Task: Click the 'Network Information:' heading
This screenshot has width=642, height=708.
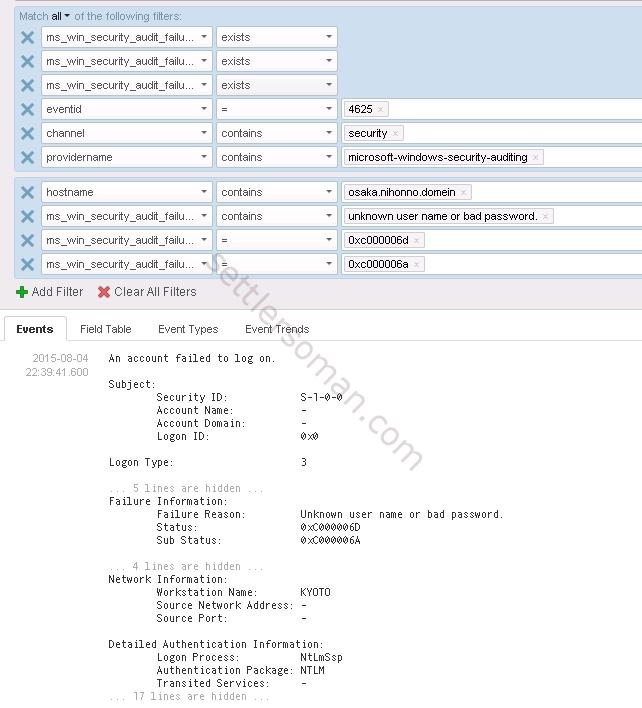Action: (168, 579)
